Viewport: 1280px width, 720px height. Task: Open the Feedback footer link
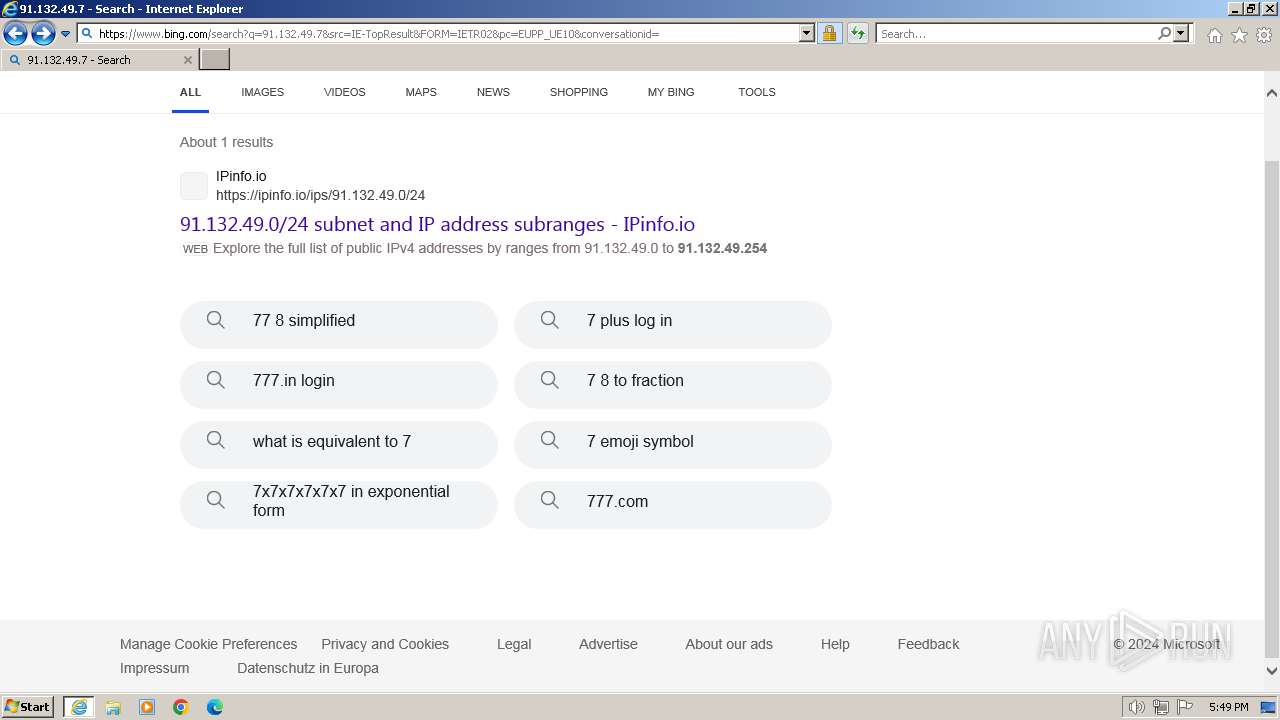pos(928,644)
